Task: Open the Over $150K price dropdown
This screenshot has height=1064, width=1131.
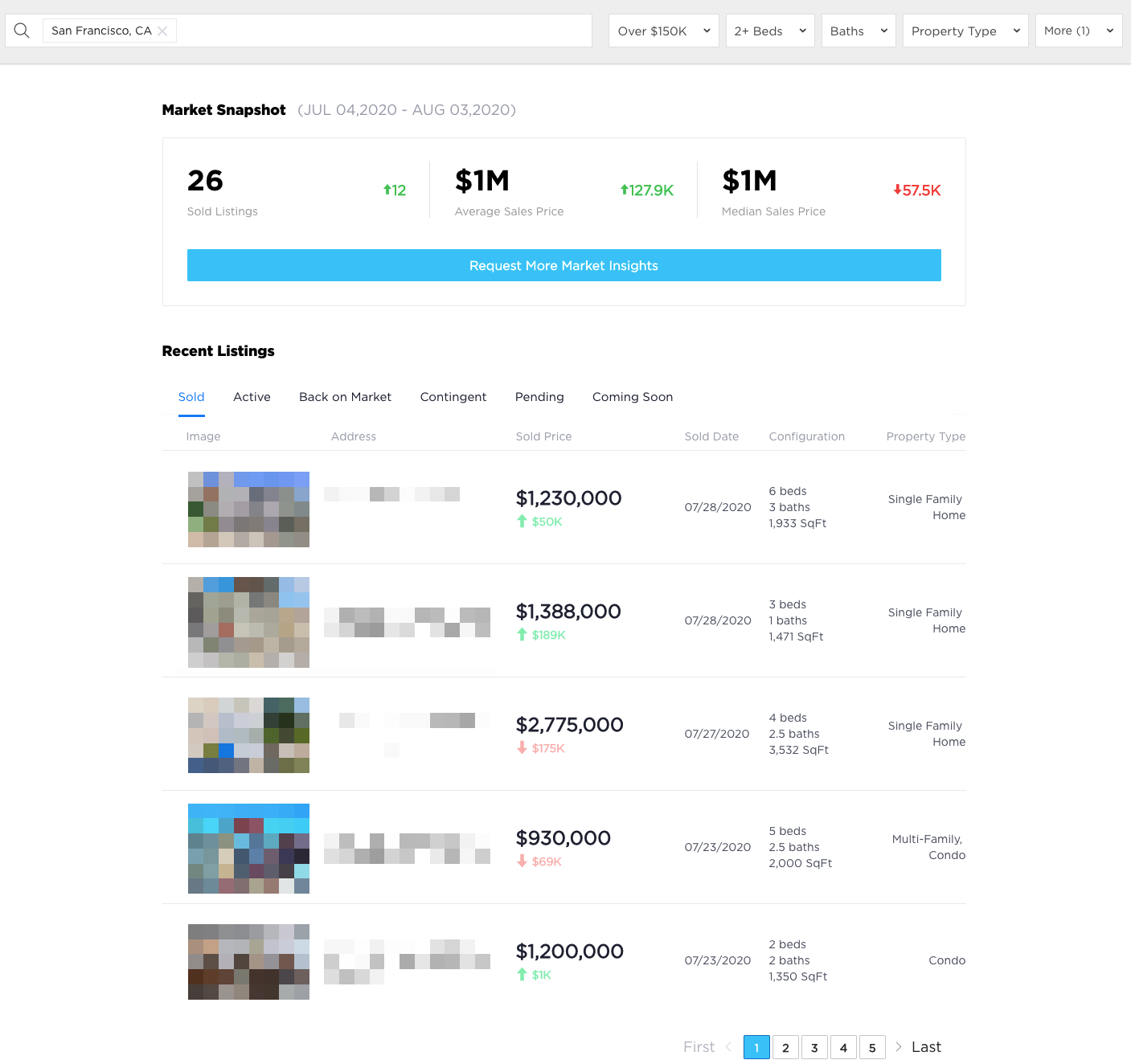Action: tap(664, 31)
